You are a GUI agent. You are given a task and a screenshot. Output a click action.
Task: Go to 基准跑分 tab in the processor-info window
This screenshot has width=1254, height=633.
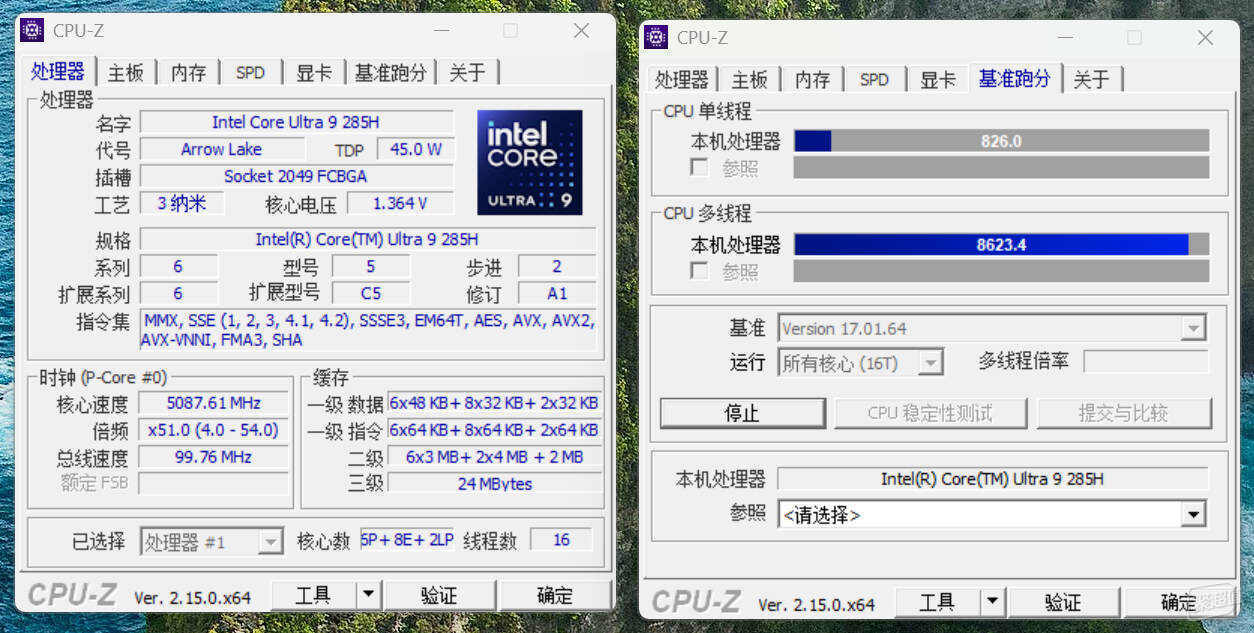click(x=391, y=72)
